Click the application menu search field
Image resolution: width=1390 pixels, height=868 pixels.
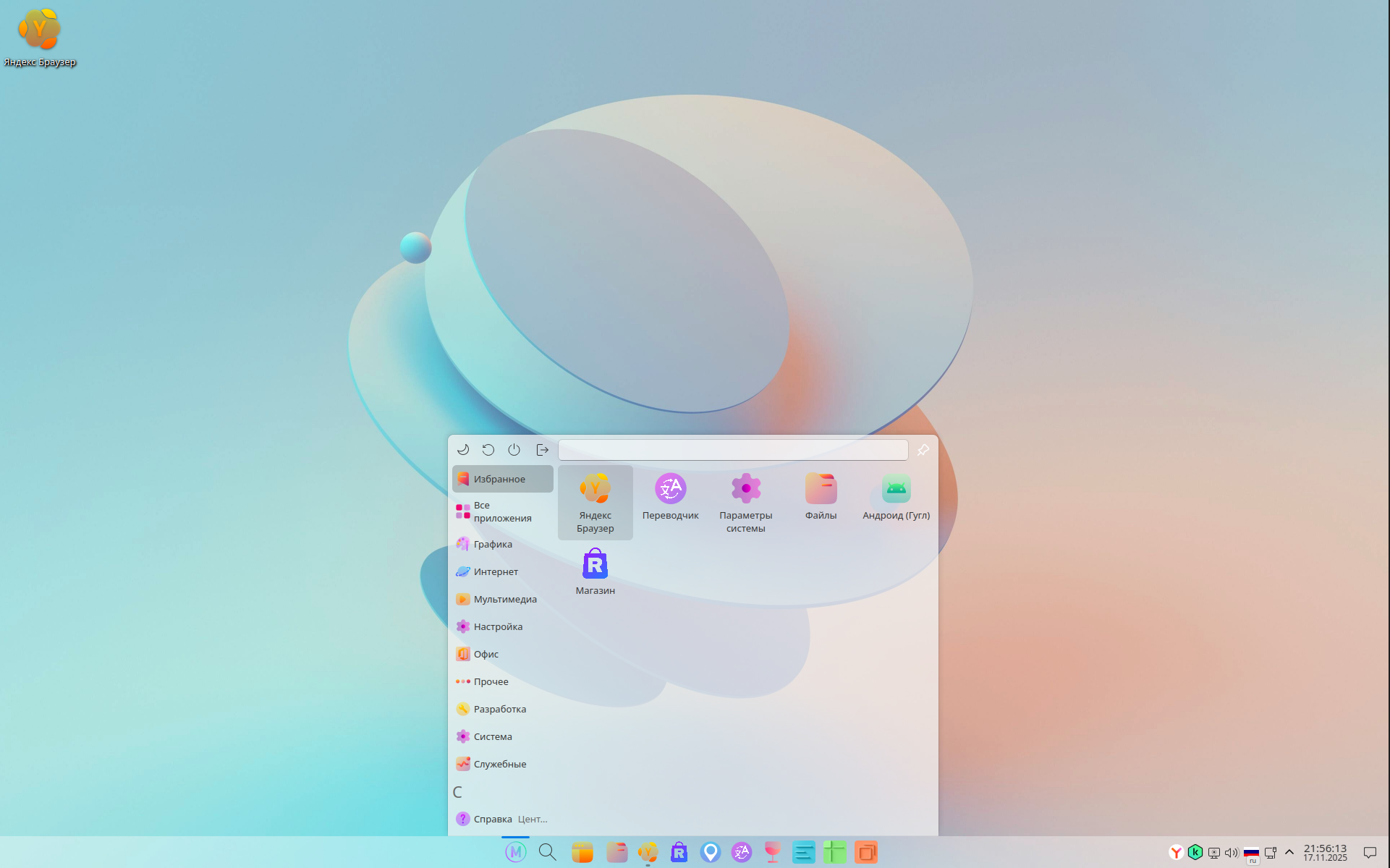point(732,450)
